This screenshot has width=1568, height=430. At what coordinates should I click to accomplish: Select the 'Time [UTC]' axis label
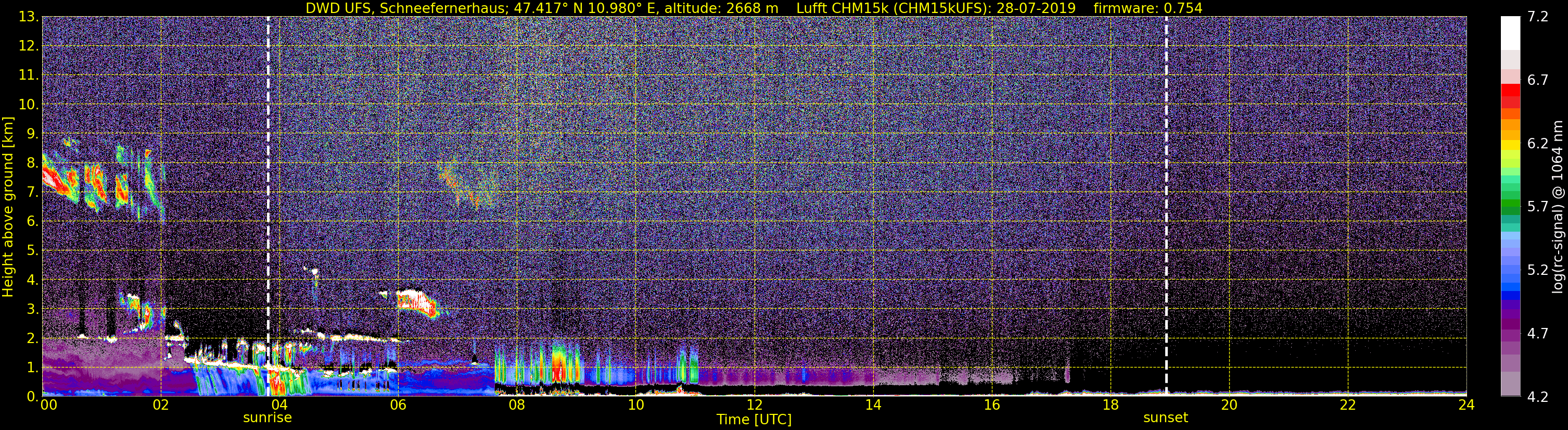754,420
